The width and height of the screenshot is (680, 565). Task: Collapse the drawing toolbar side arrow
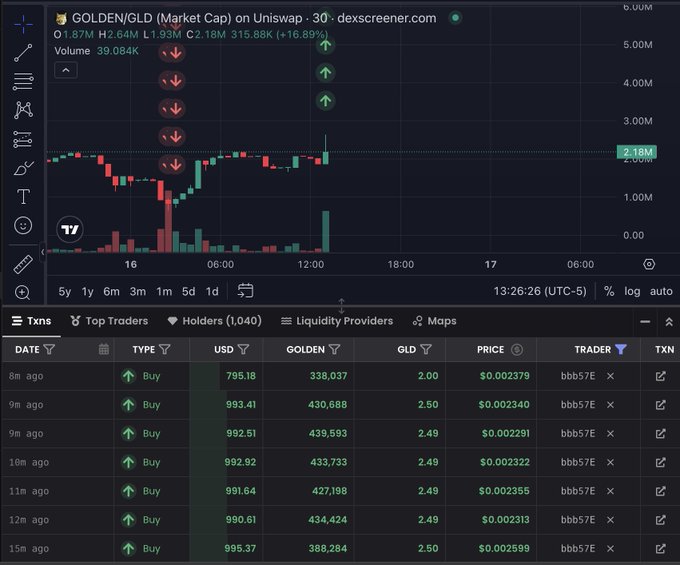point(42,251)
